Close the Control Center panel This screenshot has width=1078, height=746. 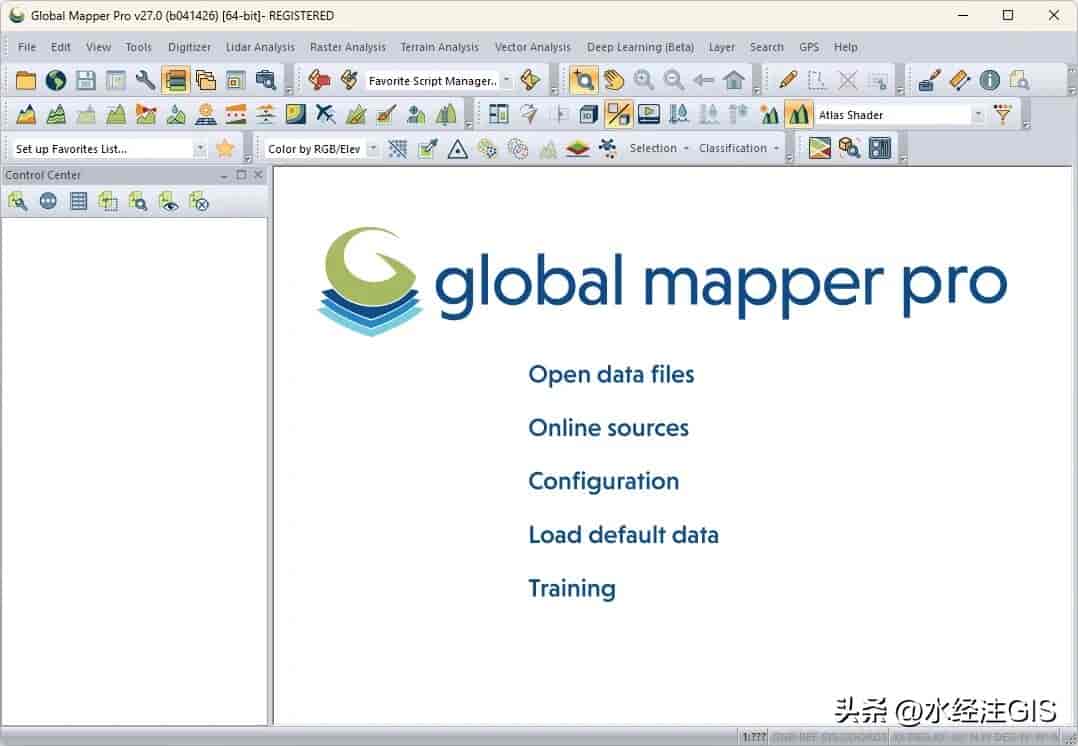tap(258, 175)
